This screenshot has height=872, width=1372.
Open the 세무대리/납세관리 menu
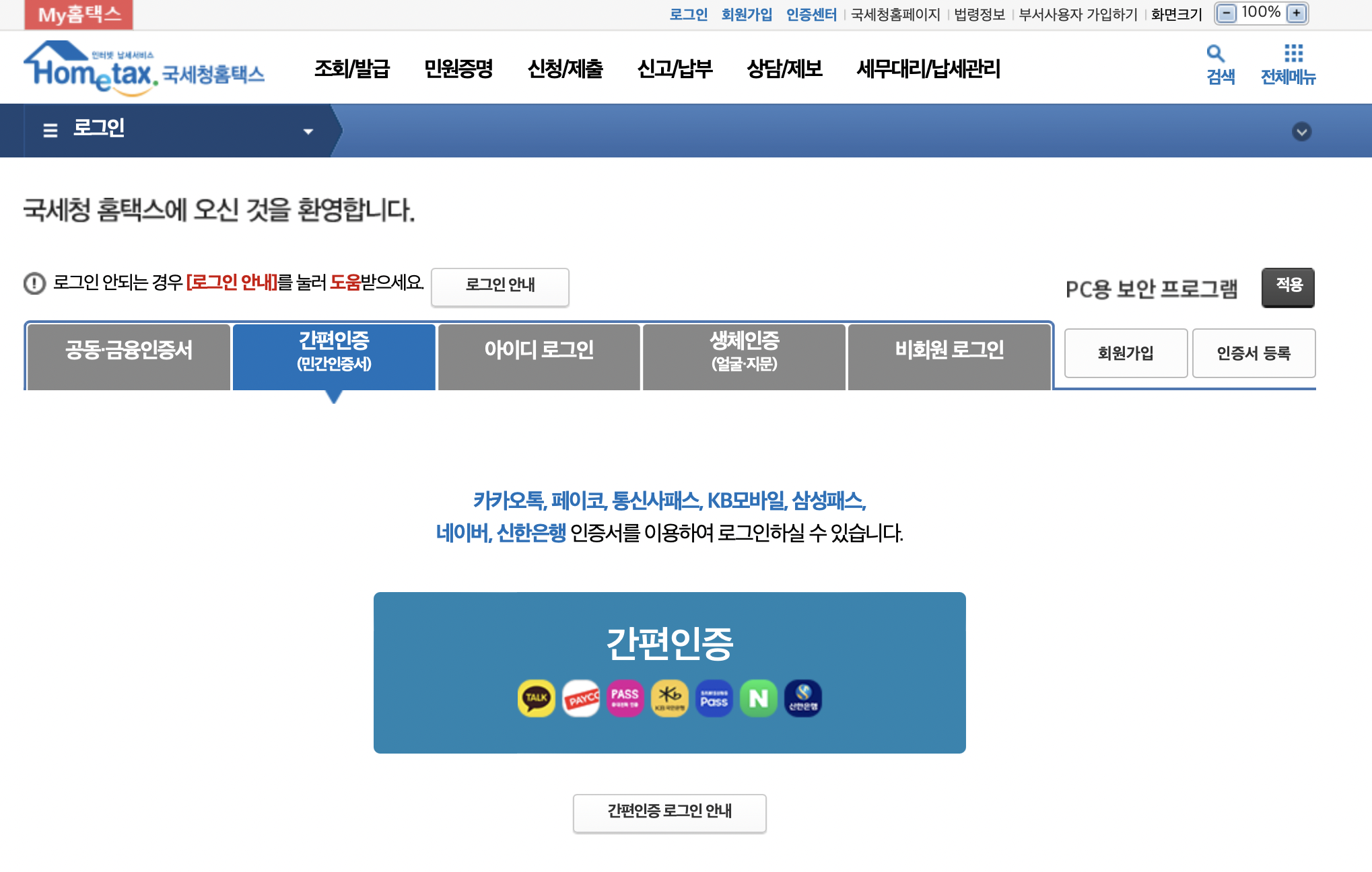[x=928, y=69]
